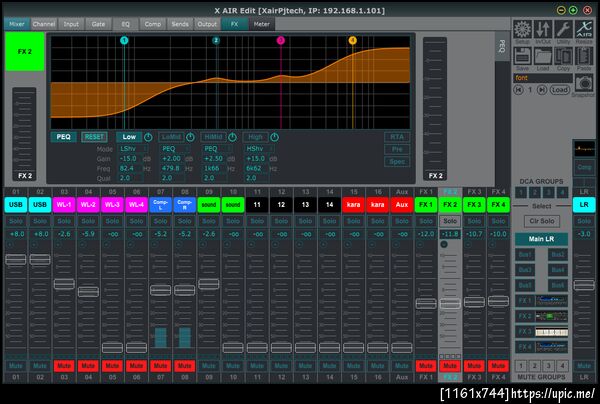Open FX 4 effect thumbnail
600x404 pixels.
[x=551, y=347]
